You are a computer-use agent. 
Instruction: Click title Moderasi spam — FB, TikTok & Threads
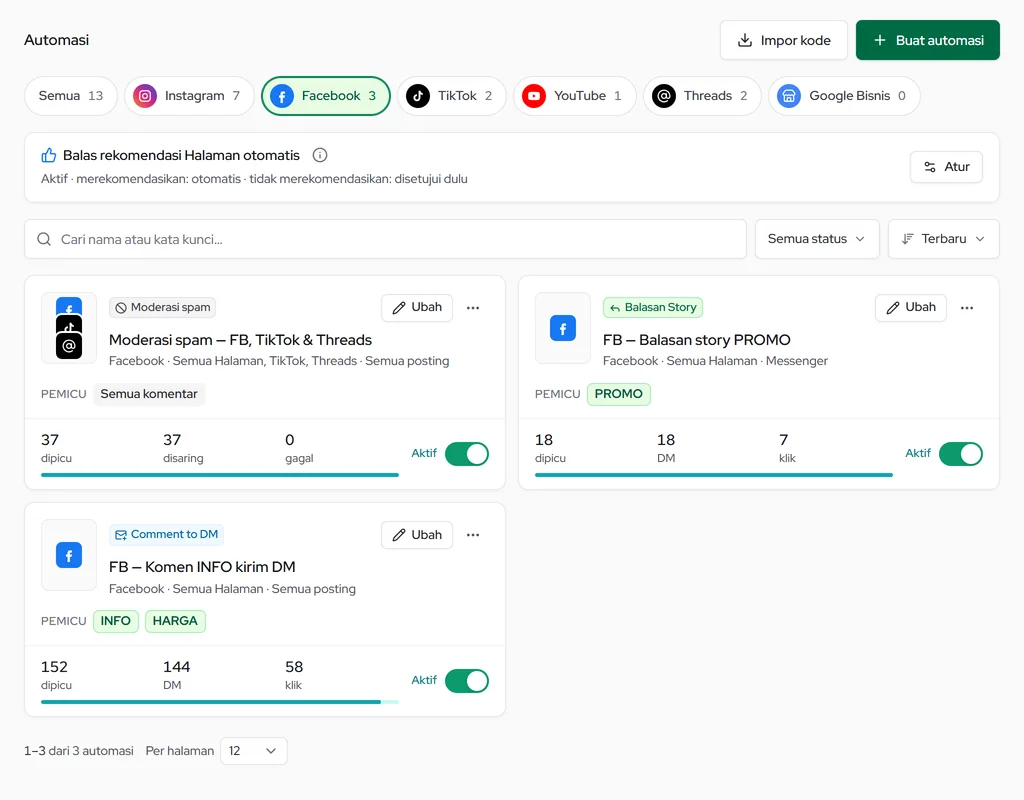coord(240,340)
